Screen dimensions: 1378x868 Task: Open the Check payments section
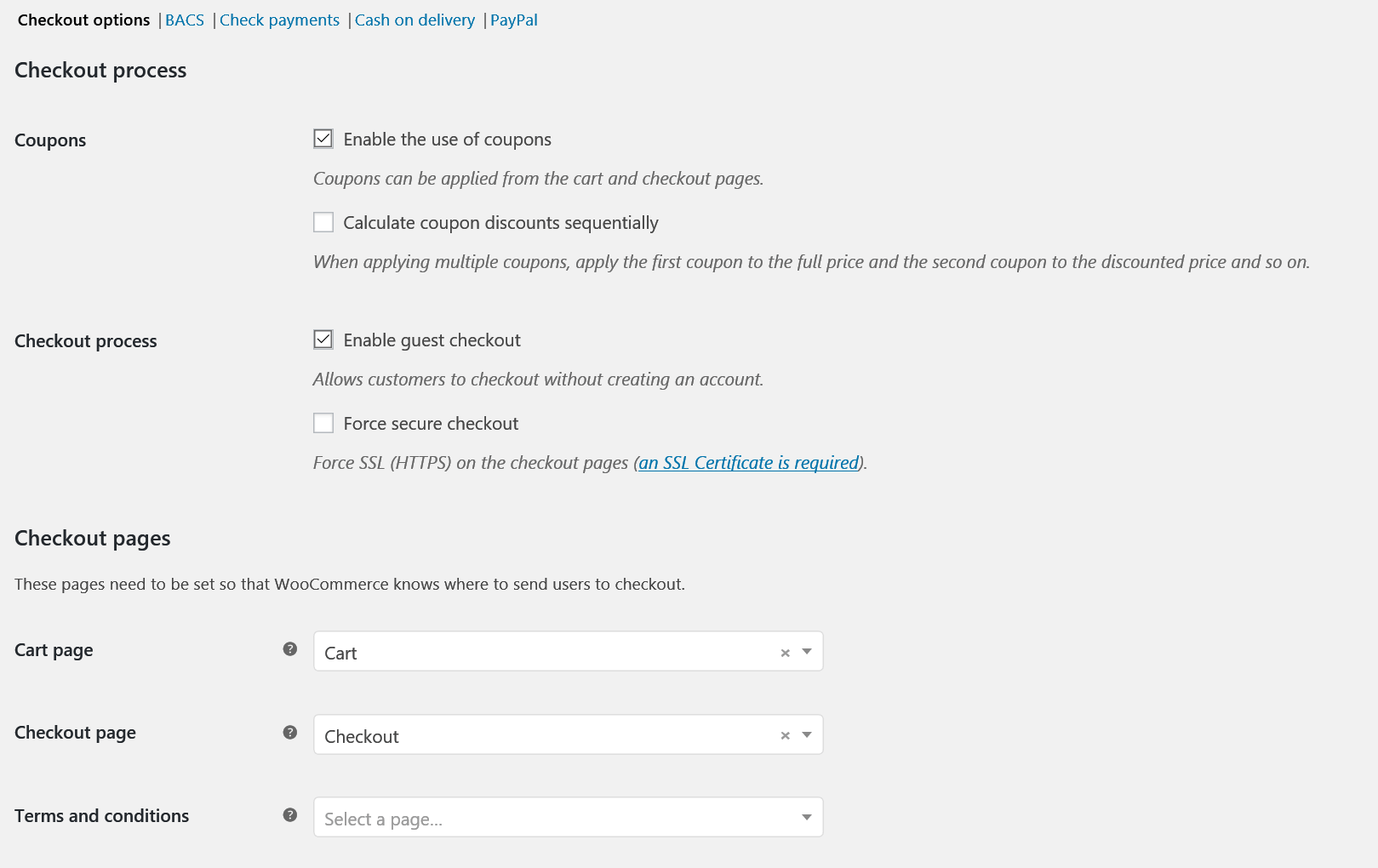tap(279, 20)
